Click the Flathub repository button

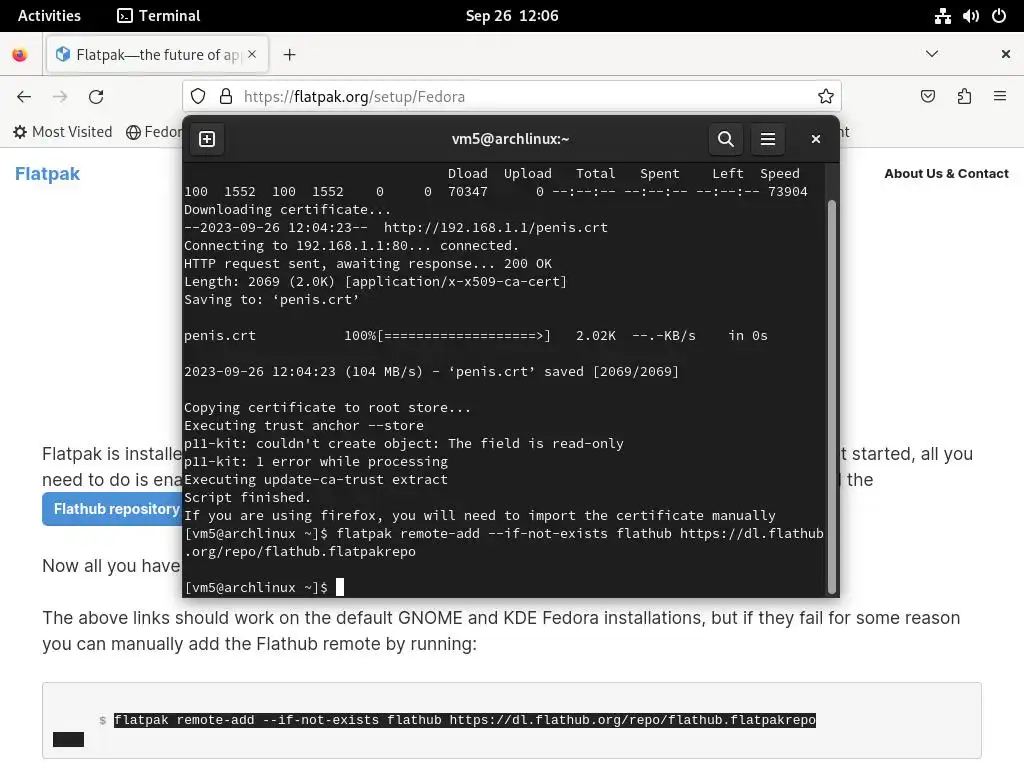112,509
